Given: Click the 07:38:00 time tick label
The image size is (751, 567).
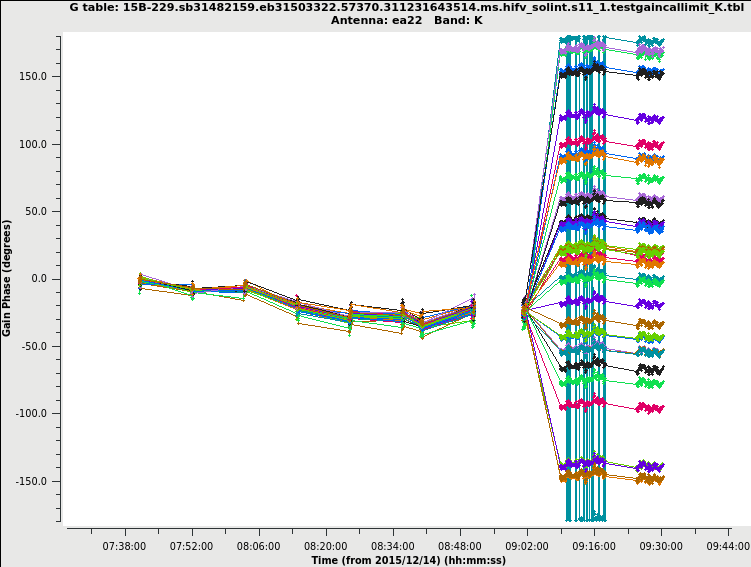Looking at the screenshot, I should 125,546.
